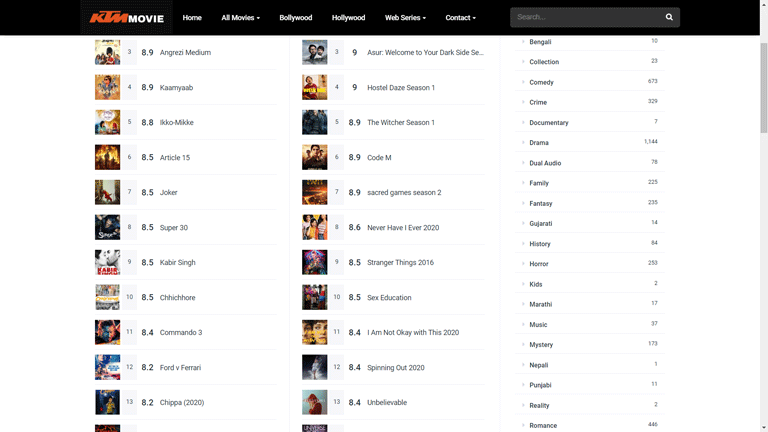Click the Code M title link
The width and height of the screenshot is (768, 432).
click(379, 158)
